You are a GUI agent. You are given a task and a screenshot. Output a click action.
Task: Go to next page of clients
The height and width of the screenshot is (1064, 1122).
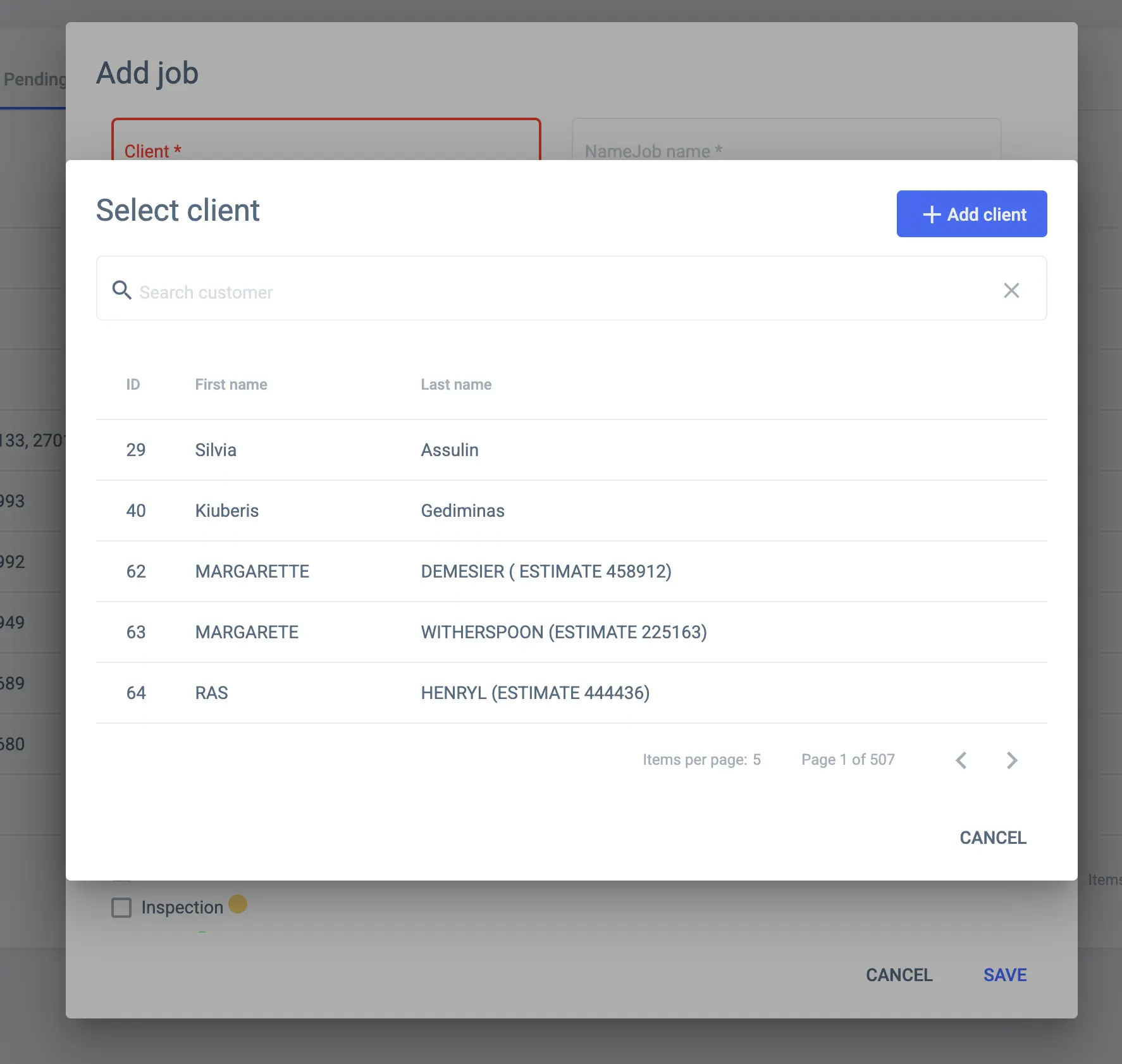(1011, 760)
